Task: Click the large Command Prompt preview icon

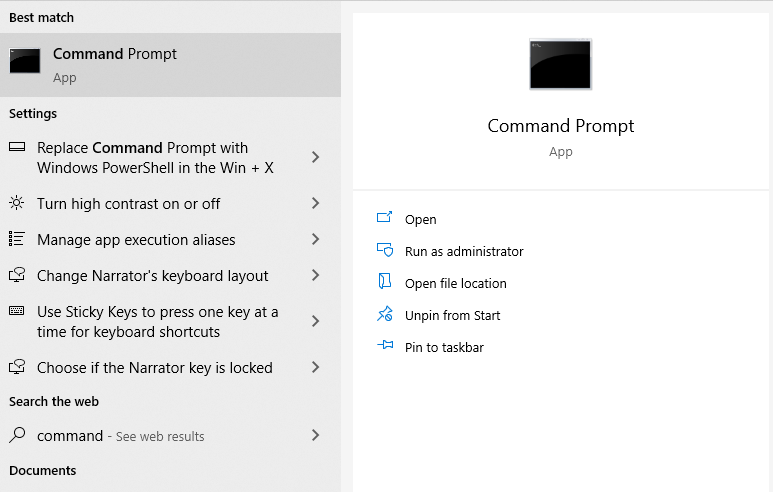Action: 560,65
